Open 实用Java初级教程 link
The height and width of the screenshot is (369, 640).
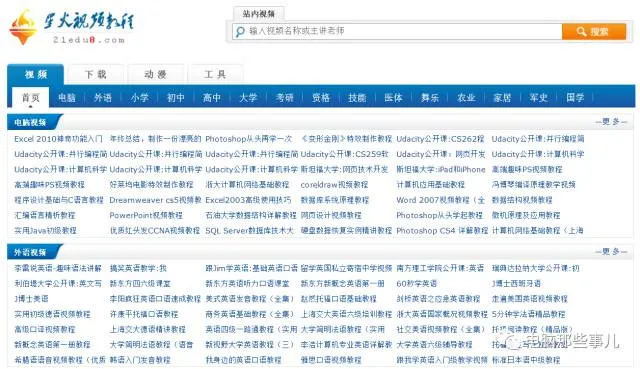click(x=45, y=231)
